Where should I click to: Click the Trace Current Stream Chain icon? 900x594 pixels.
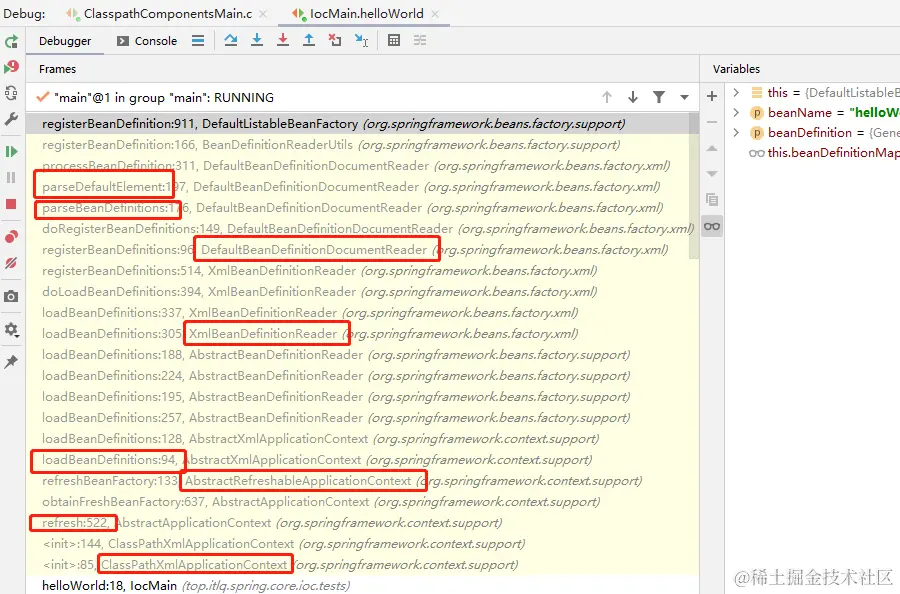tap(420, 40)
